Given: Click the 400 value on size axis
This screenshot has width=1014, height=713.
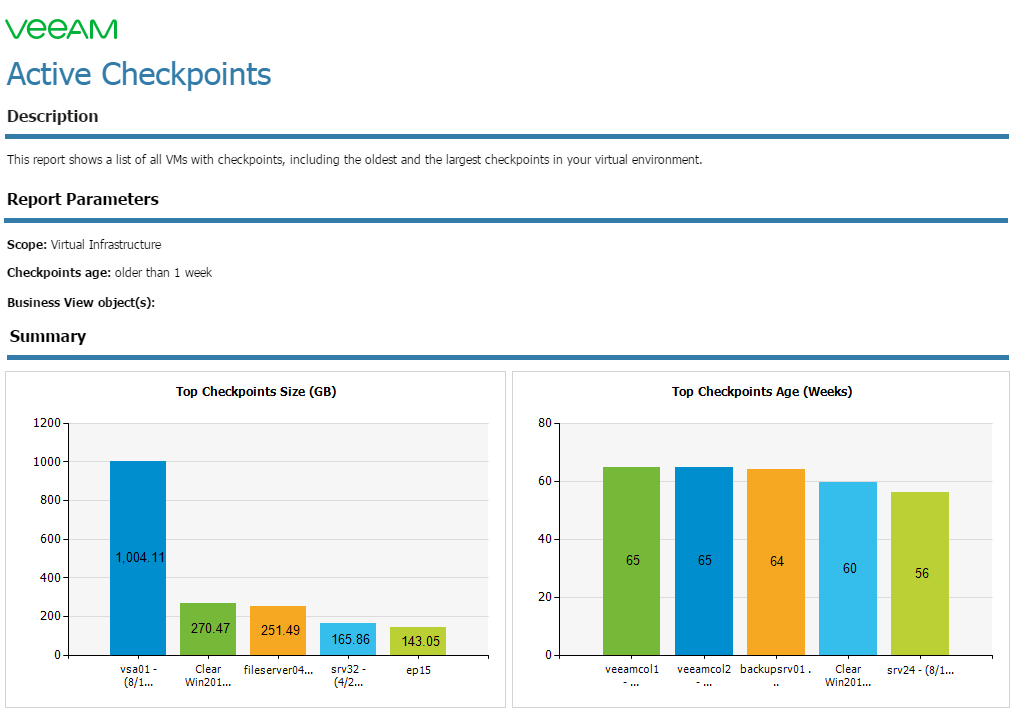Looking at the screenshot, I should tap(50, 578).
